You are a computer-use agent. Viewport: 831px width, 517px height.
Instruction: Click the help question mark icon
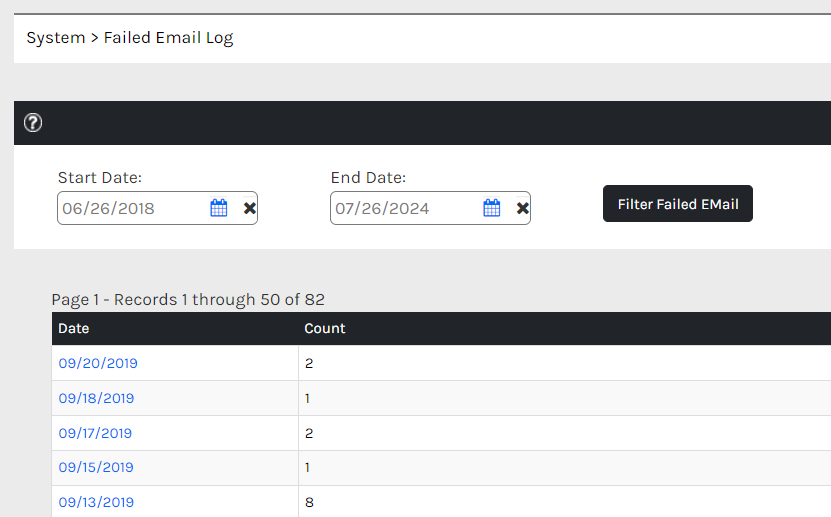click(x=33, y=123)
